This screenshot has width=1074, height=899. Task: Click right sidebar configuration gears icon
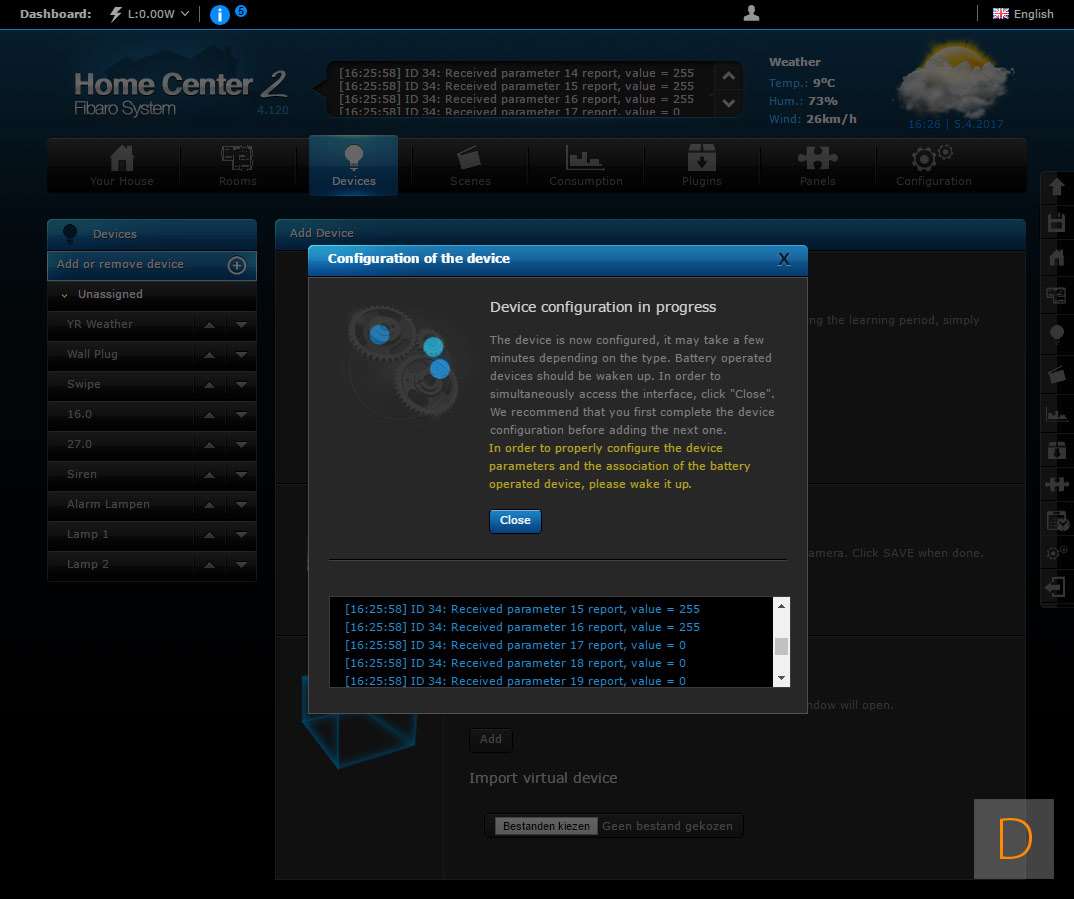pyautogui.click(x=1056, y=552)
